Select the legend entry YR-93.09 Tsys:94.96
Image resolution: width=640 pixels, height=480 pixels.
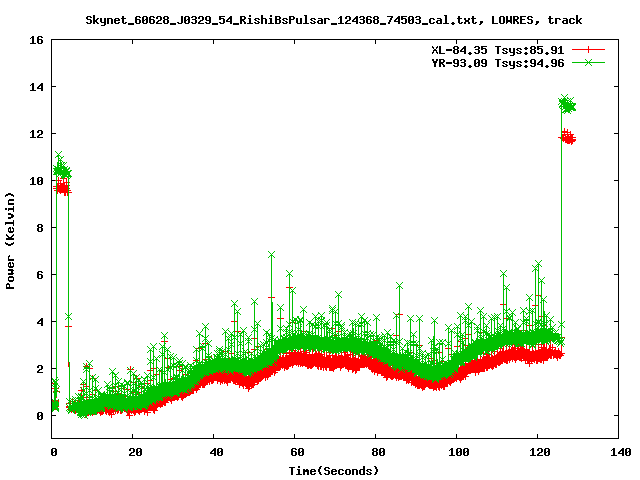[x=498, y=63]
